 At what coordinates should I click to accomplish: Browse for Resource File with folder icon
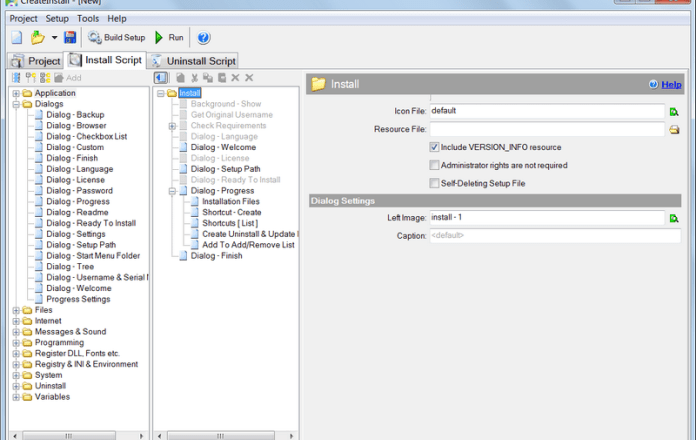(x=674, y=130)
